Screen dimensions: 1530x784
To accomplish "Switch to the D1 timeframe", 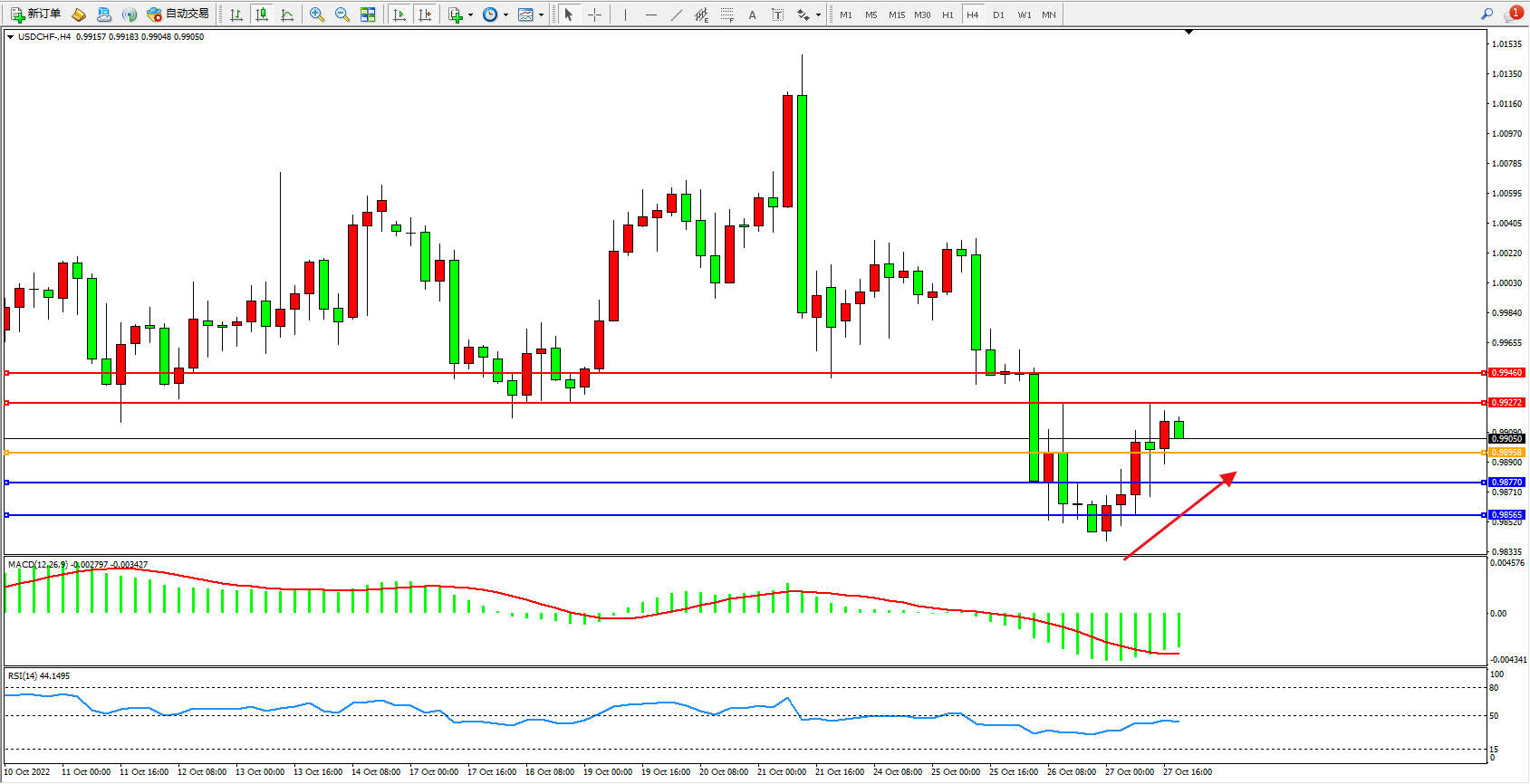I will (998, 14).
